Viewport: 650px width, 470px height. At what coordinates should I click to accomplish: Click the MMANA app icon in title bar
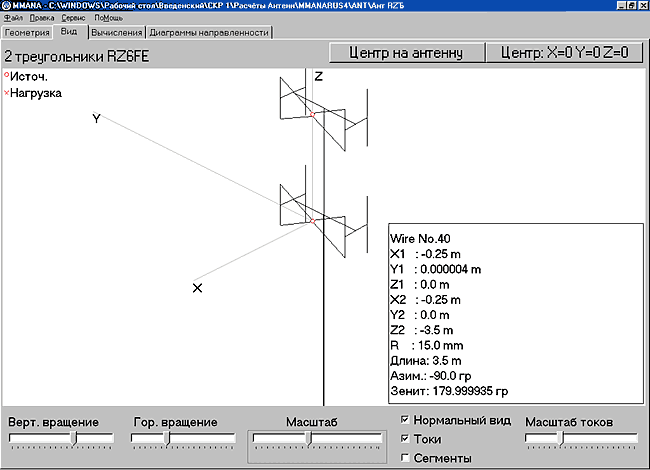tap(6, 6)
